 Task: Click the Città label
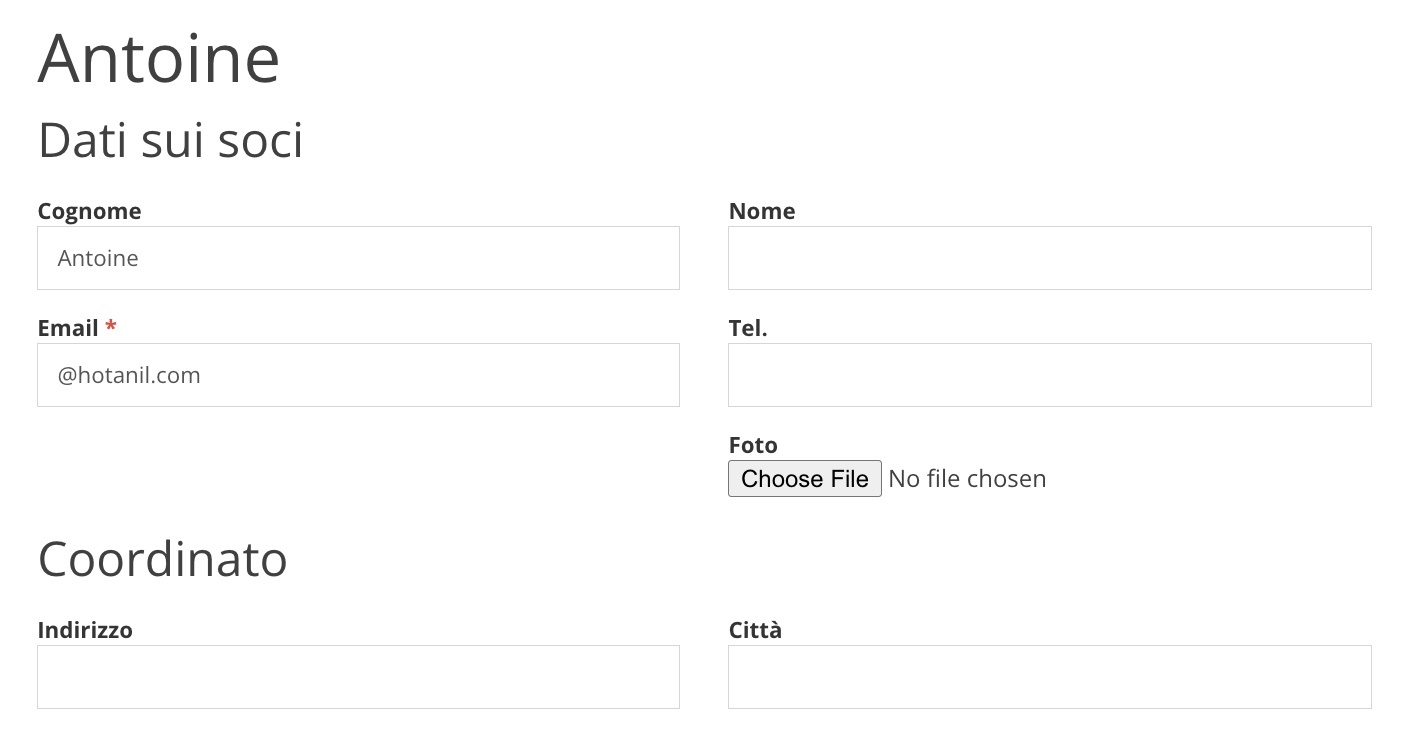click(x=755, y=630)
